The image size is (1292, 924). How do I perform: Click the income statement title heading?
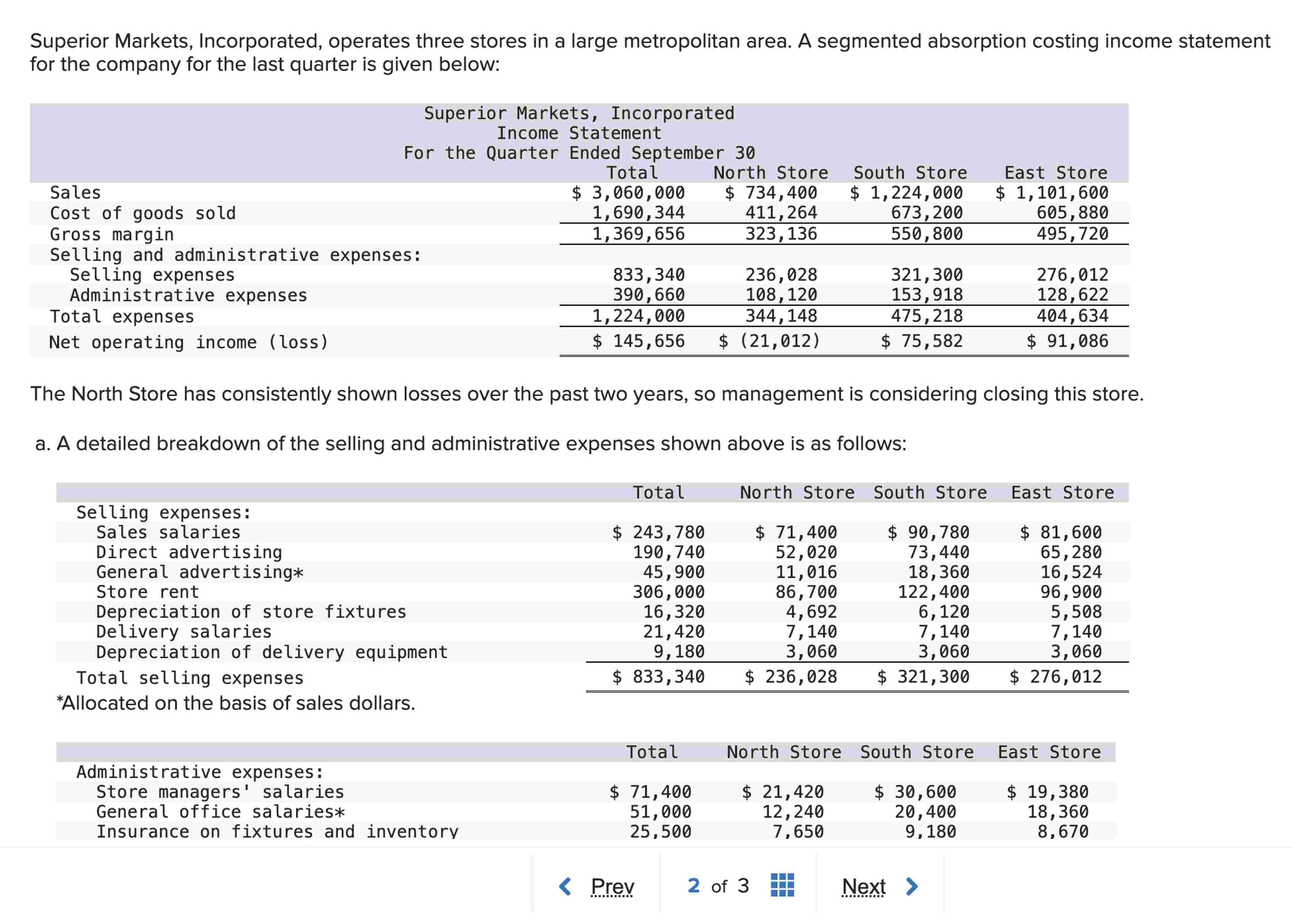click(579, 132)
